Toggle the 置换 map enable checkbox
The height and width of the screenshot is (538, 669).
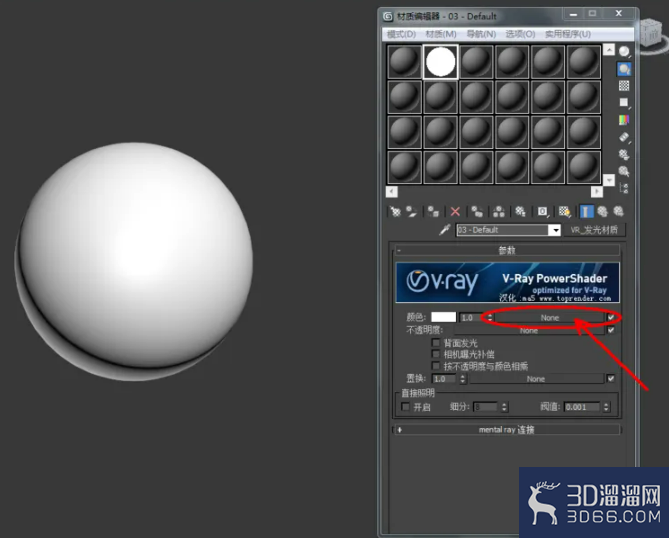pos(611,378)
